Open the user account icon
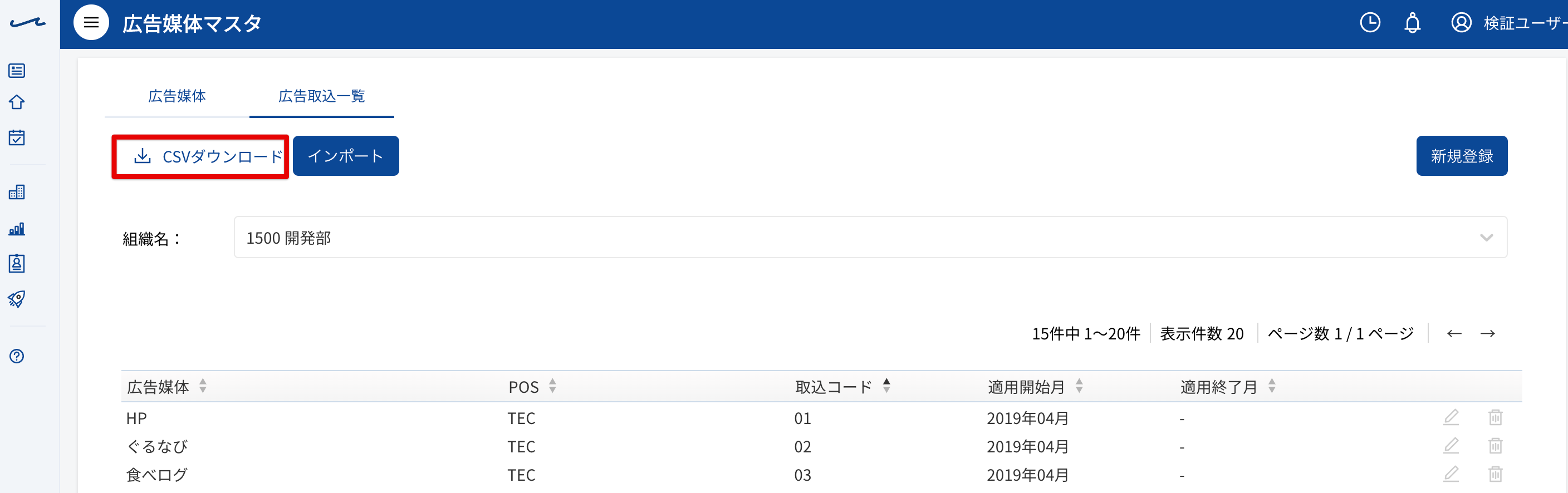The height and width of the screenshot is (493, 1568). click(1462, 23)
